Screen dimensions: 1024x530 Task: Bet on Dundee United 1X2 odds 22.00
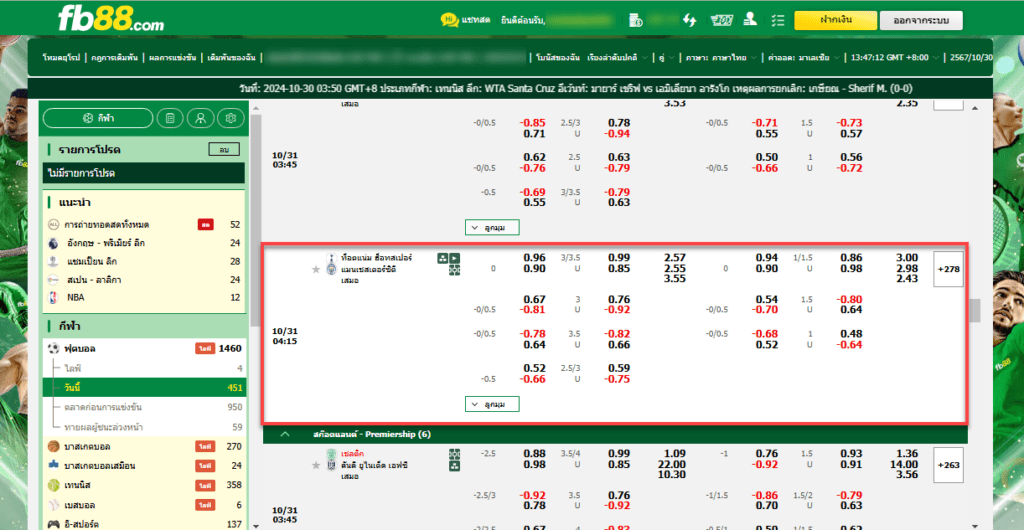673,465
